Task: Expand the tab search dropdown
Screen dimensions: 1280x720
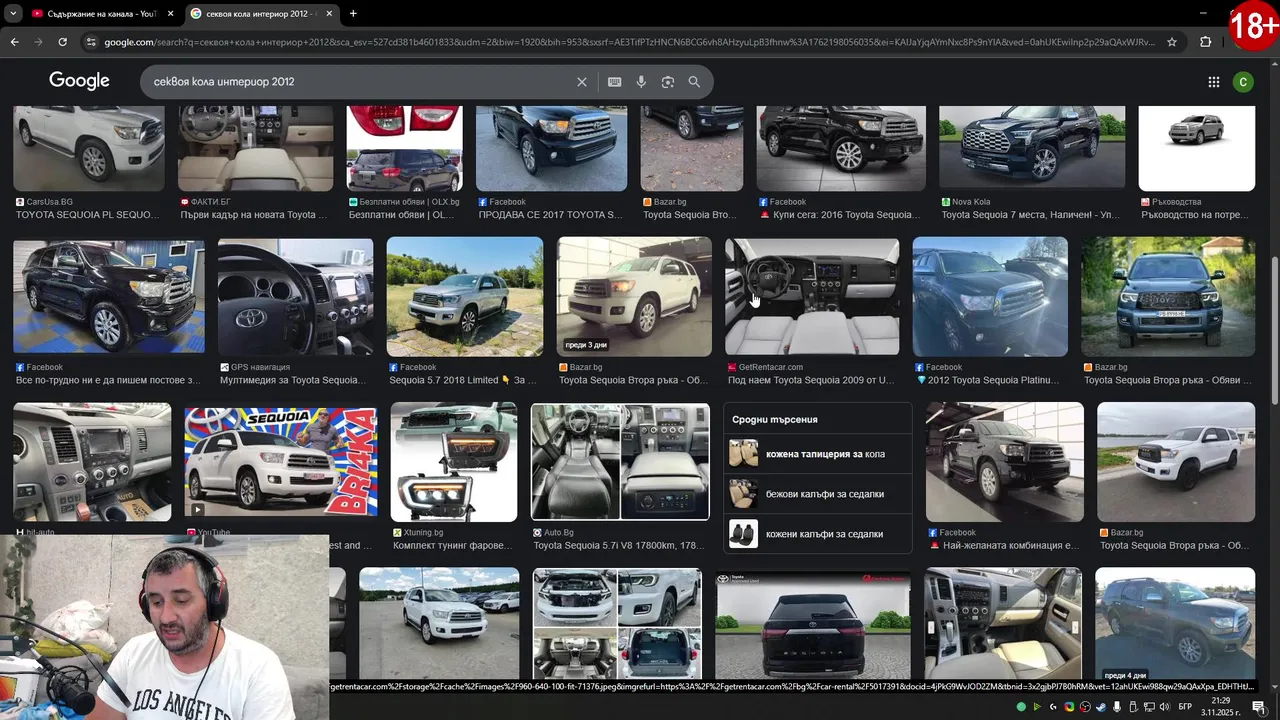Action: tap(13, 14)
